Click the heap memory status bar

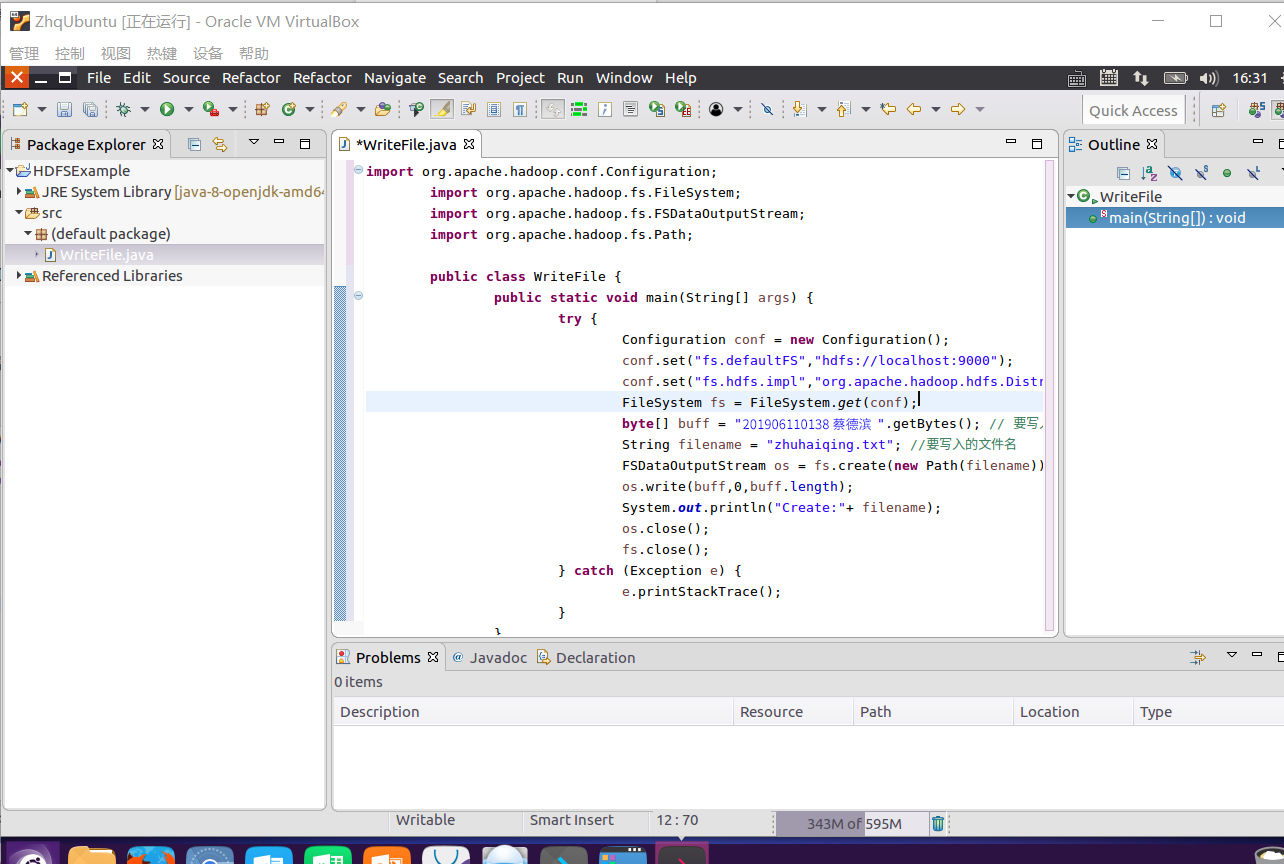pos(853,823)
